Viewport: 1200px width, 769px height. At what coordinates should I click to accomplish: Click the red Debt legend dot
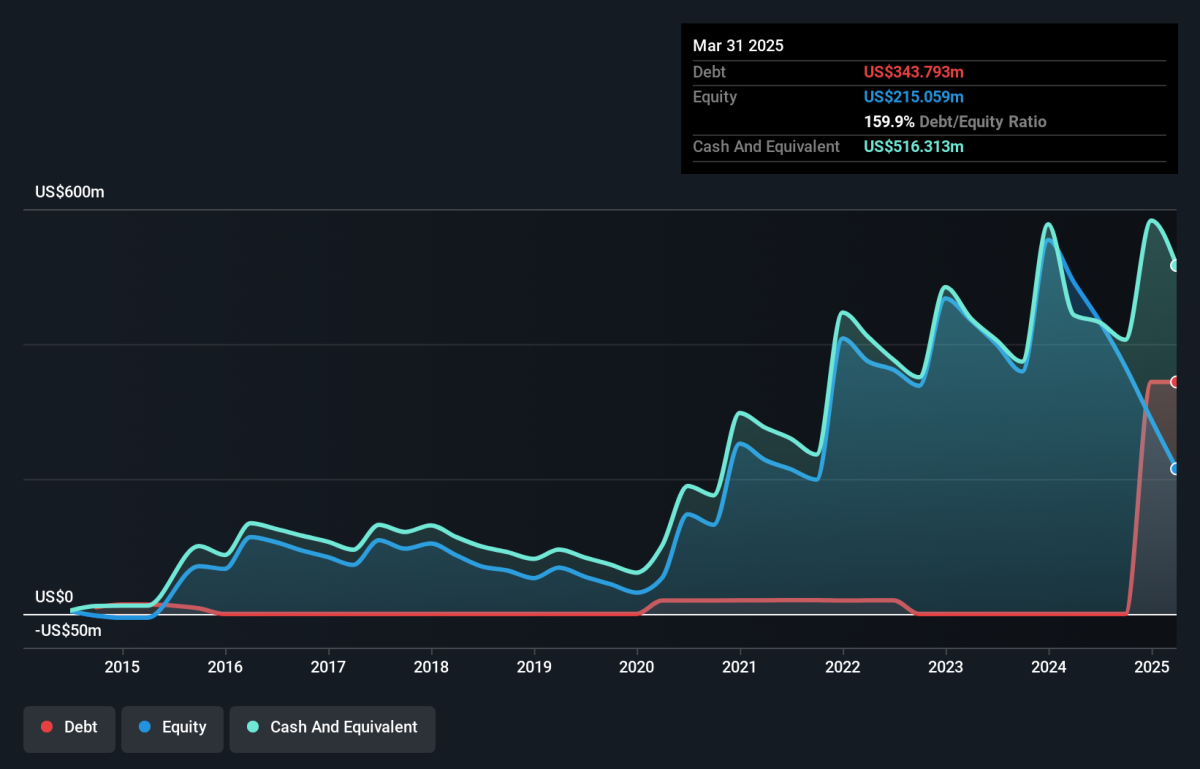[x=47, y=728]
